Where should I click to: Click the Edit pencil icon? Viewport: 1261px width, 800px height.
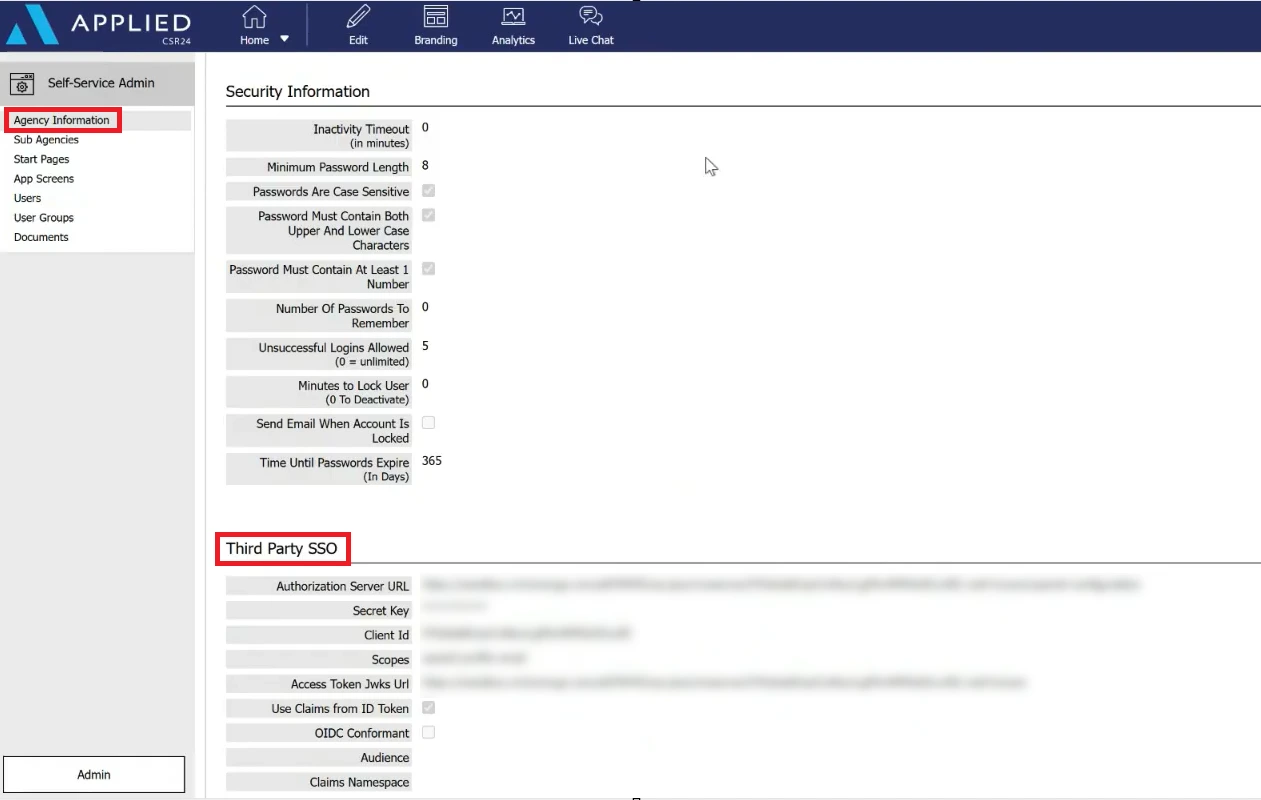click(x=358, y=17)
